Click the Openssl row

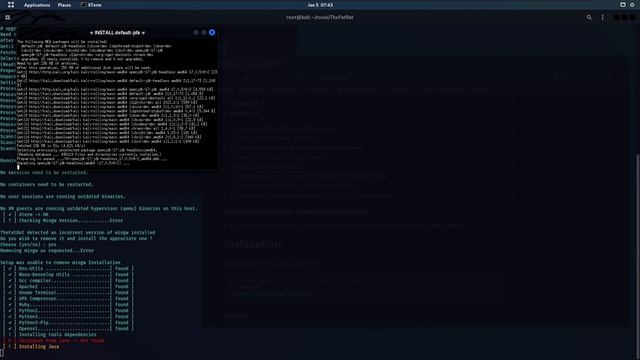(68, 329)
